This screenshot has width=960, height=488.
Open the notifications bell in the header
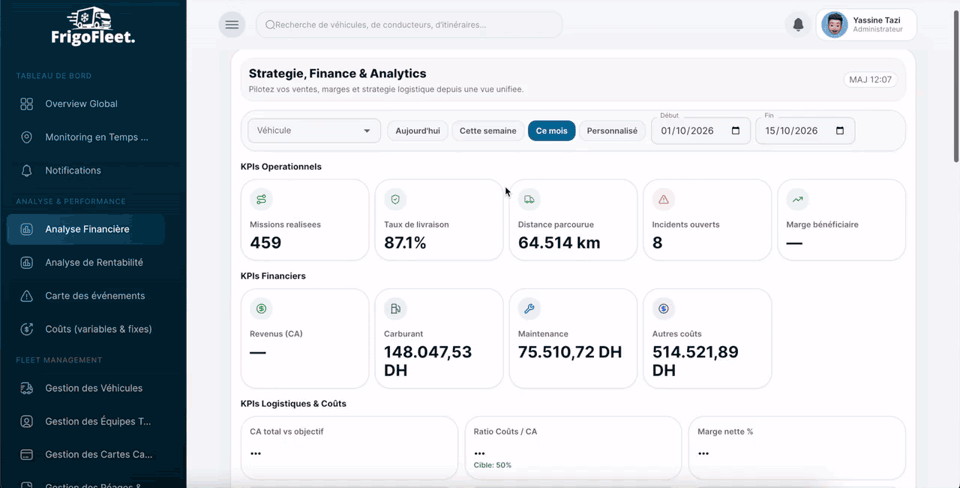pyautogui.click(x=798, y=24)
